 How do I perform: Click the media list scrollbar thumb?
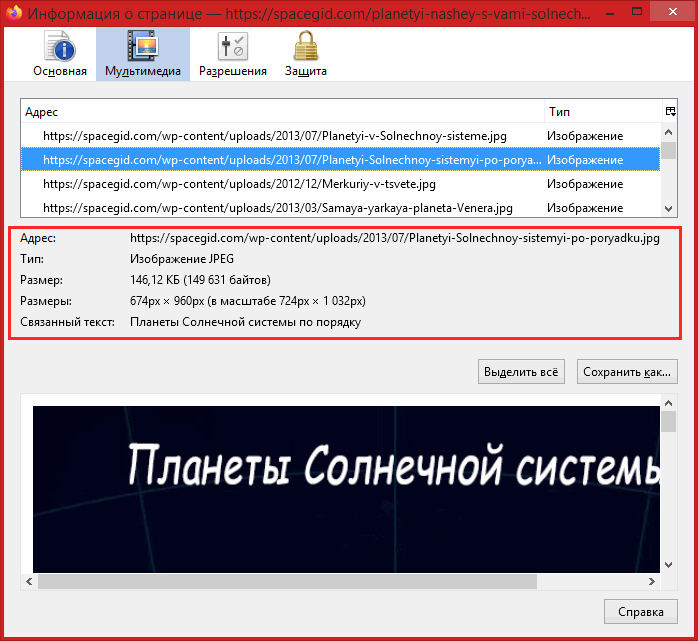(x=668, y=150)
